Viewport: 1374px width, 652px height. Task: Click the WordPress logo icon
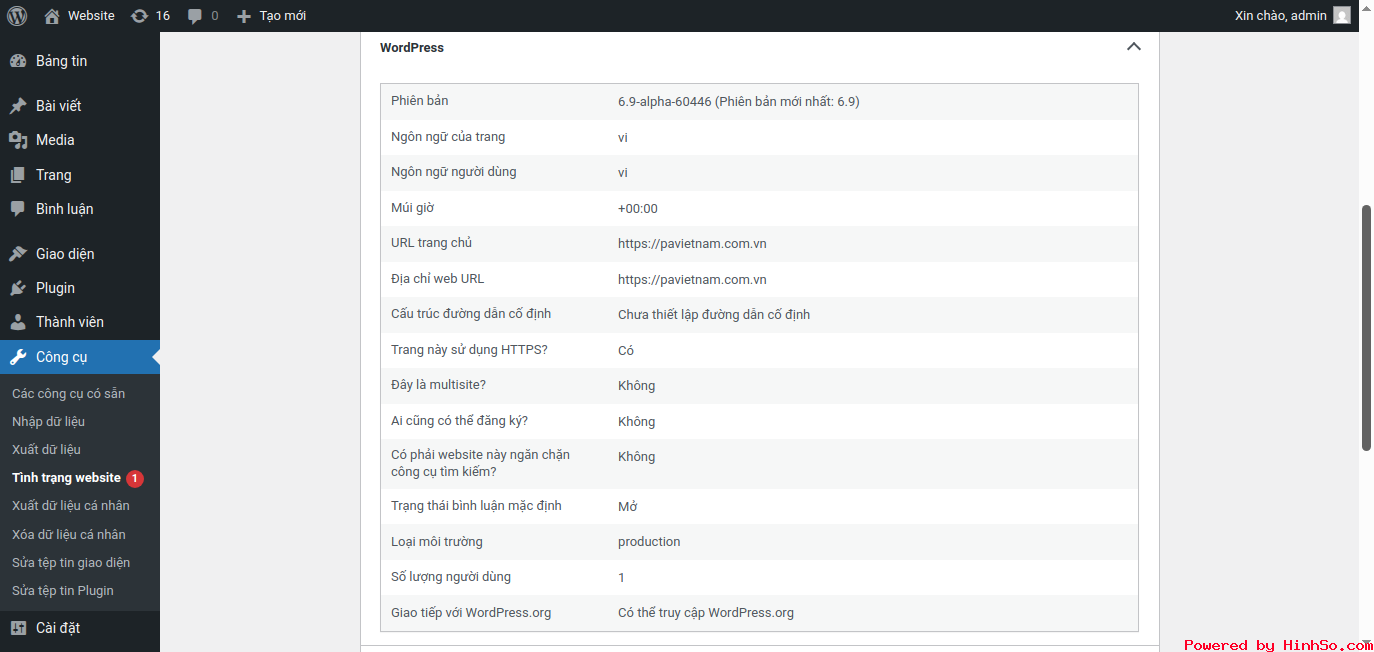(17, 16)
